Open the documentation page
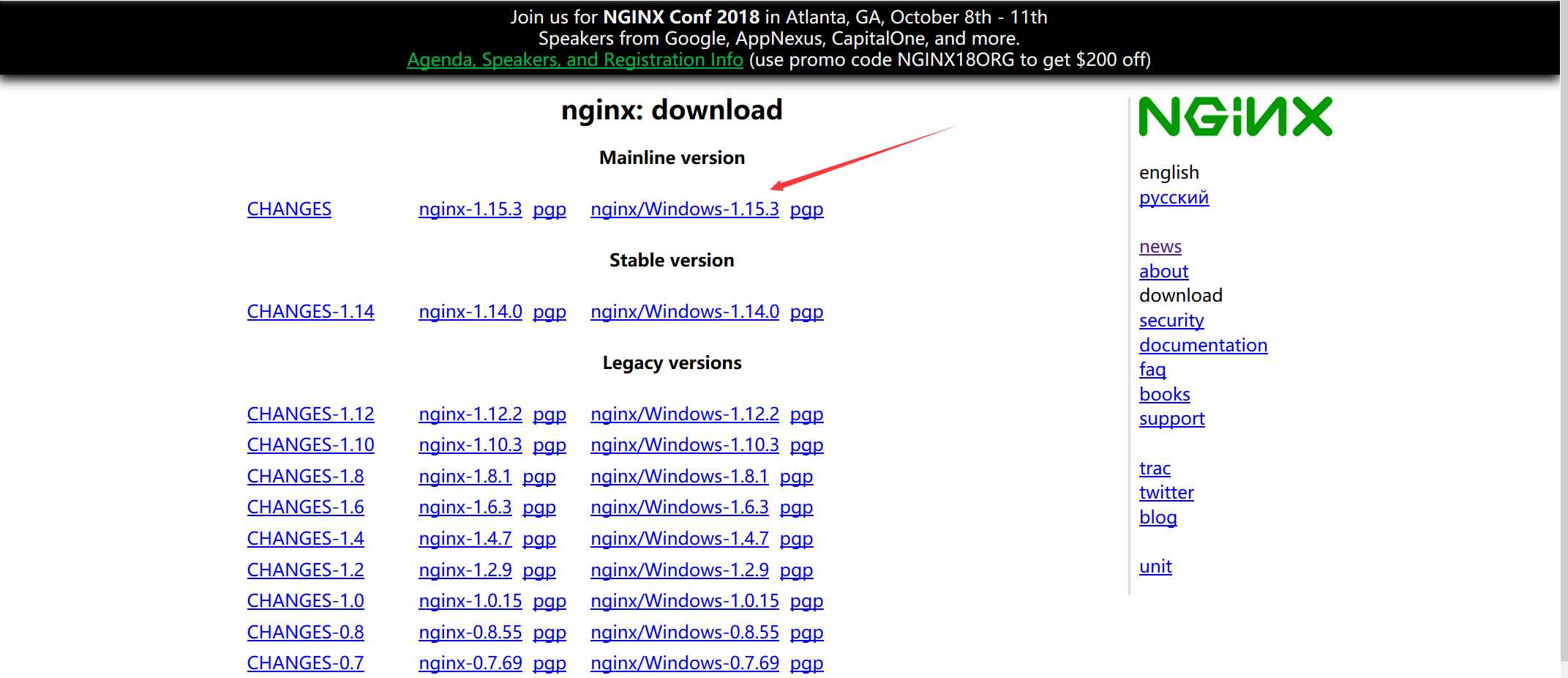The height and width of the screenshot is (678, 1568). pyautogui.click(x=1203, y=346)
